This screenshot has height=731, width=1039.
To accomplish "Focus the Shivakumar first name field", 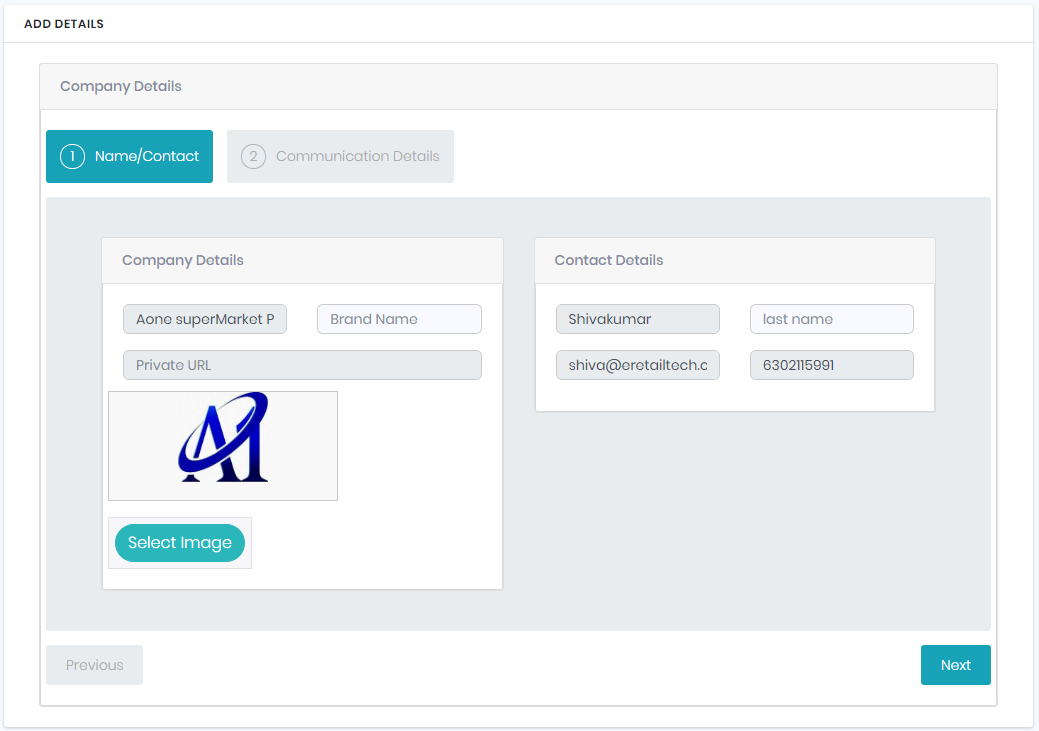I will pyautogui.click(x=637, y=319).
